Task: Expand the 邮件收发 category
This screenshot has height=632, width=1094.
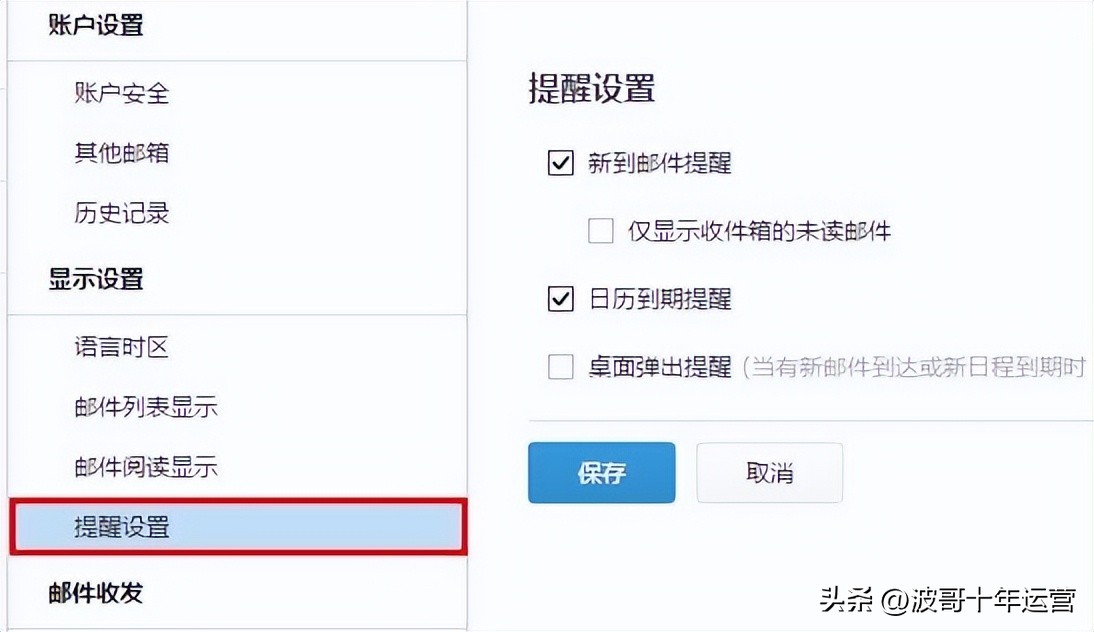Action: coord(95,592)
